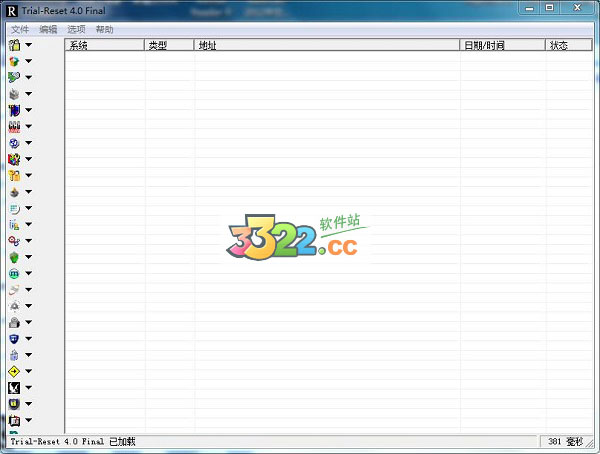The width and height of the screenshot is (600, 454).
Task: Select the round blue 30 icon
Action: tap(14, 143)
